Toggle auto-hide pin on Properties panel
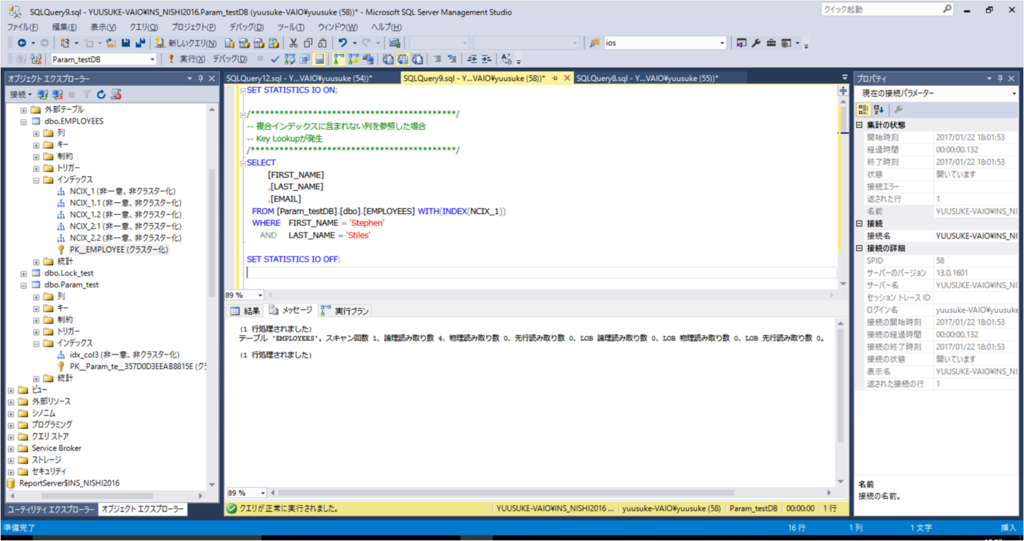The width and height of the screenshot is (1024, 541). click(1000, 78)
